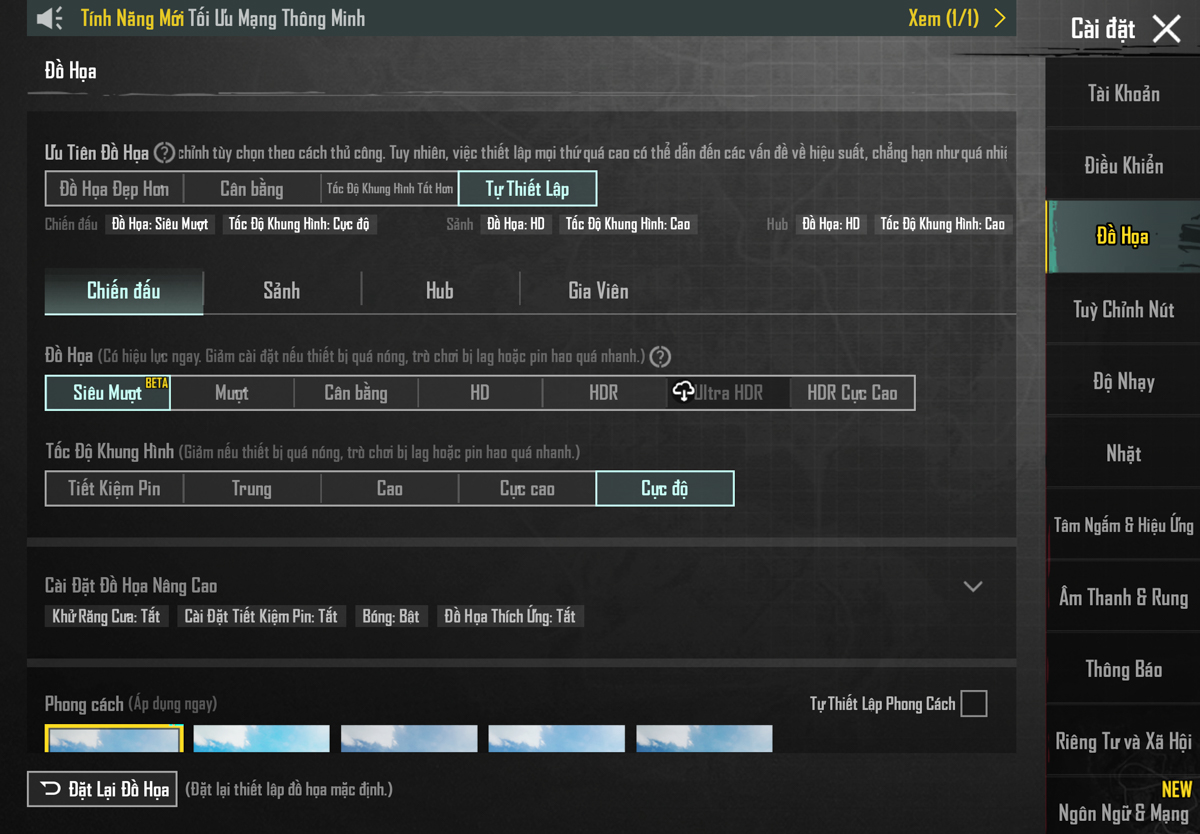Click Cài Đặt Đồ Họa Nâng Cao heading
The height and width of the screenshot is (834, 1200).
[131, 586]
